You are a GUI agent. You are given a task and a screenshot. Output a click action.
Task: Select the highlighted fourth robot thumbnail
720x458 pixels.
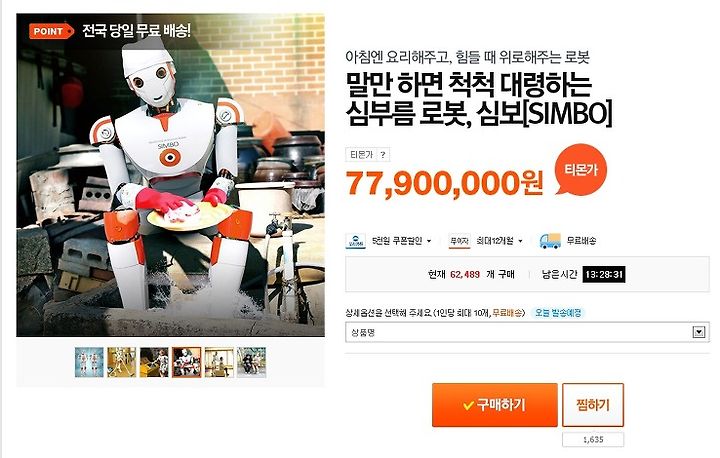(186, 362)
